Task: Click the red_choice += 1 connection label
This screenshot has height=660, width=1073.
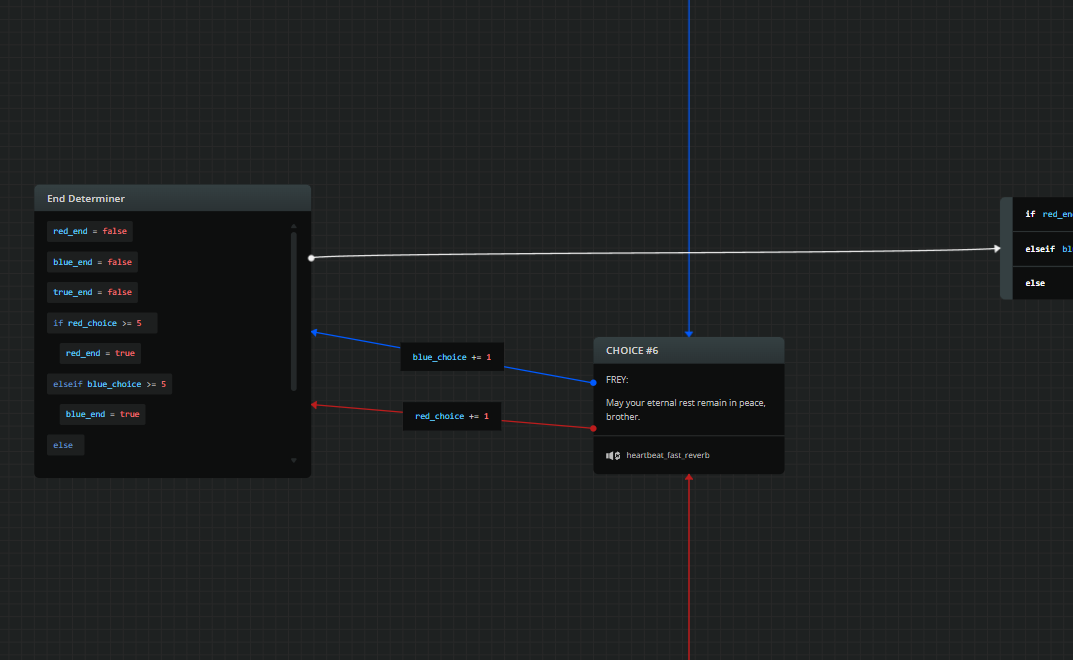Action: tap(452, 416)
